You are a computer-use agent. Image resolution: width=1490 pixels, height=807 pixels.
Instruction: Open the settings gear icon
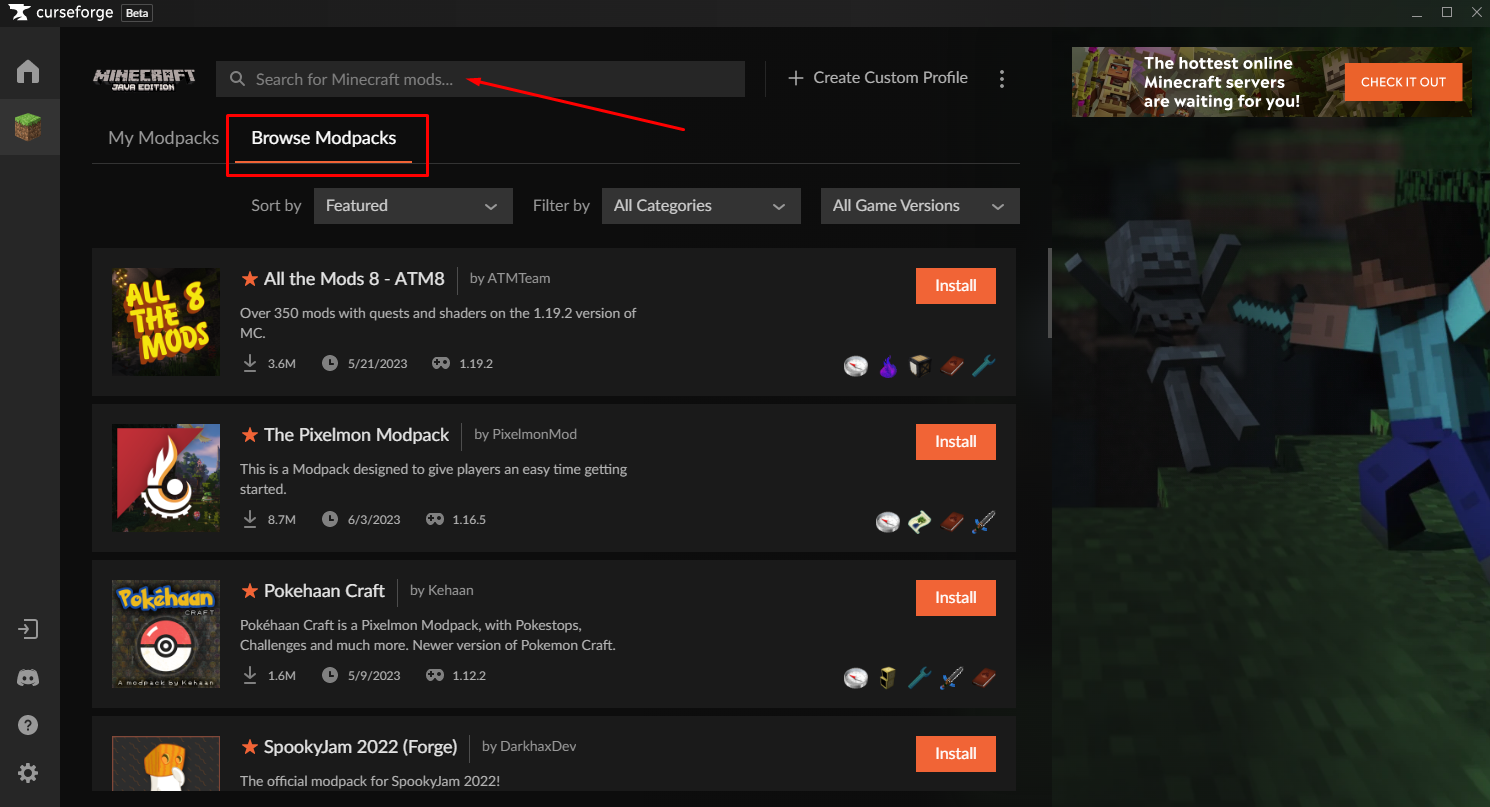coord(28,773)
